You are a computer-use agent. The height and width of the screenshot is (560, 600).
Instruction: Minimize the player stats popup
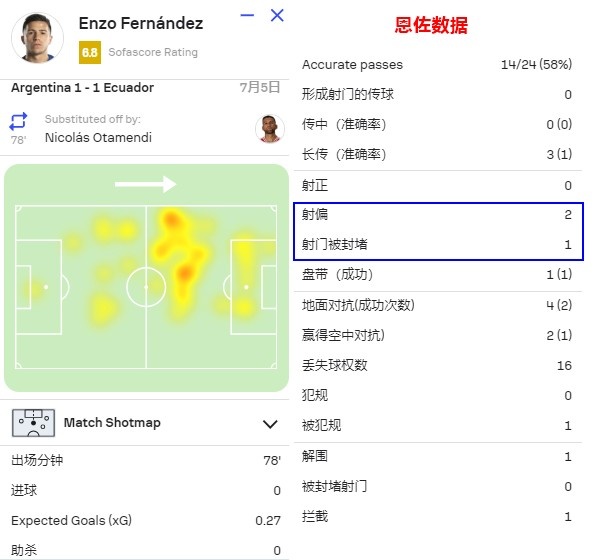point(247,15)
